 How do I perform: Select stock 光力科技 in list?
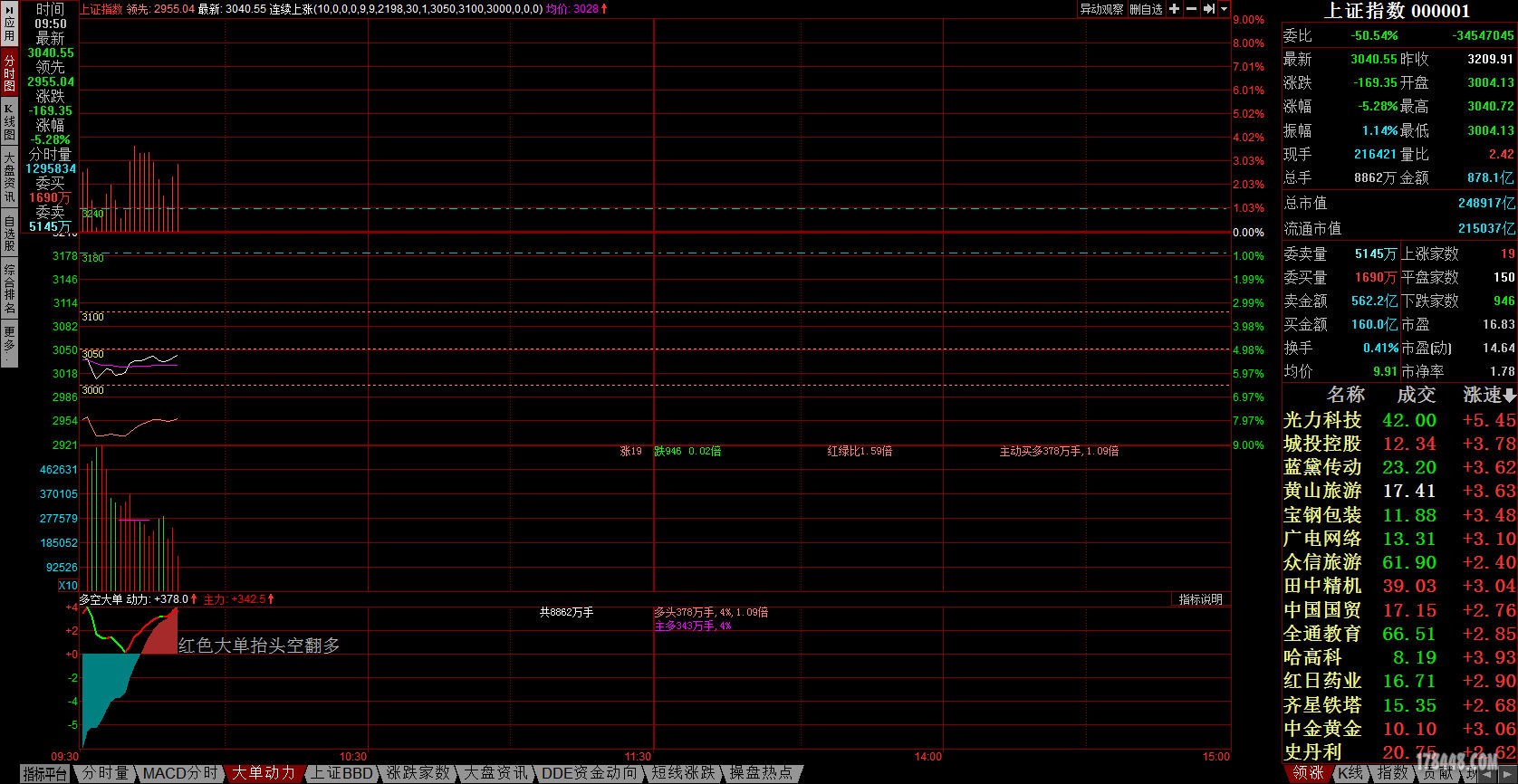(x=1398, y=420)
